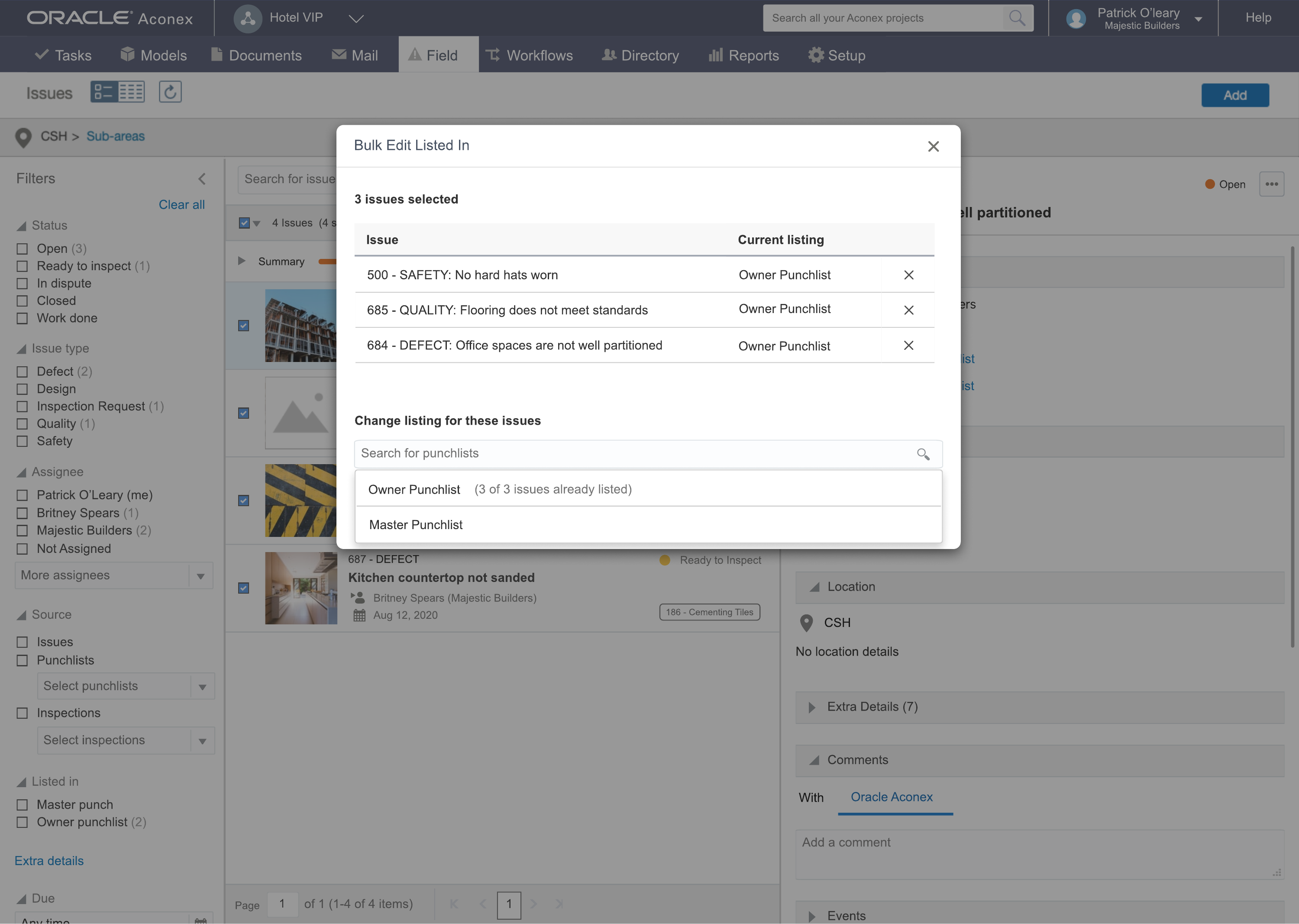The height and width of the screenshot is (924, 1299).
Task: Open the Tasks tab
Action: coord(63,55)
